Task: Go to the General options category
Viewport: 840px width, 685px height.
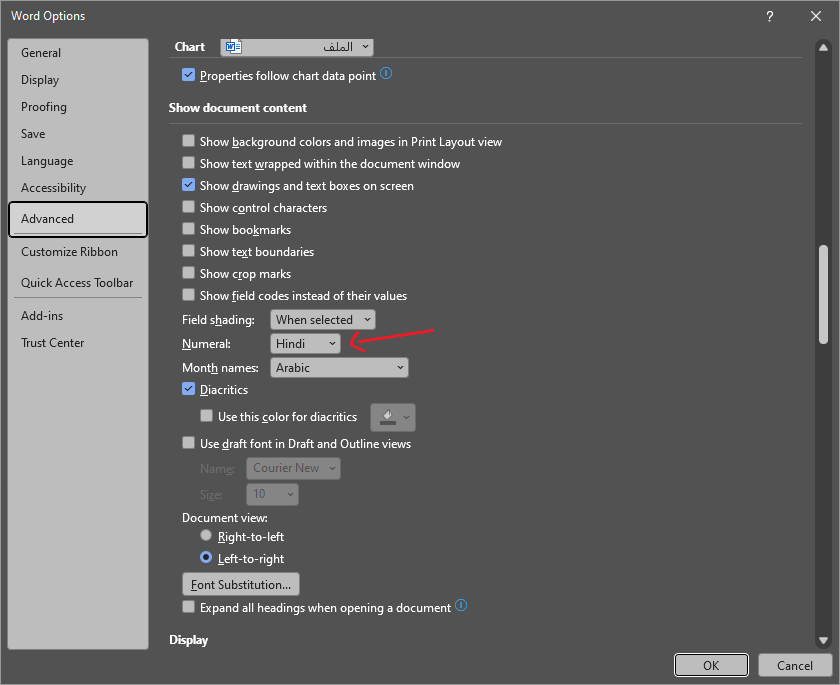Action: click(x=78, y=53)
